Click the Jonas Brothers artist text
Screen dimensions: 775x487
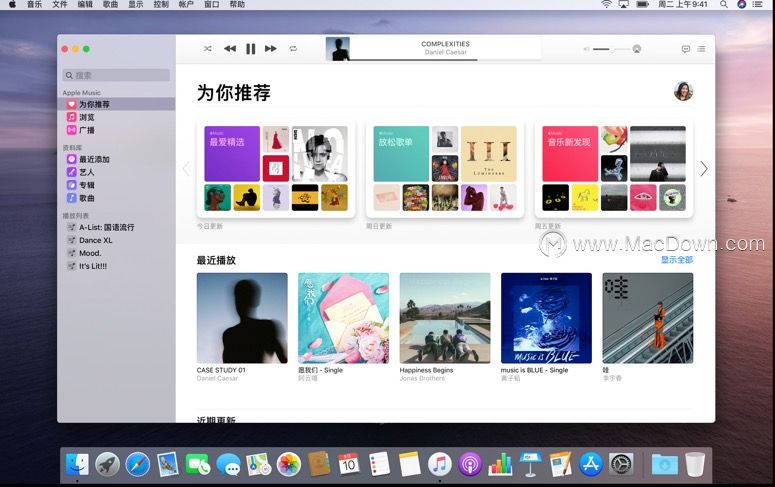(x=422, y=378)
